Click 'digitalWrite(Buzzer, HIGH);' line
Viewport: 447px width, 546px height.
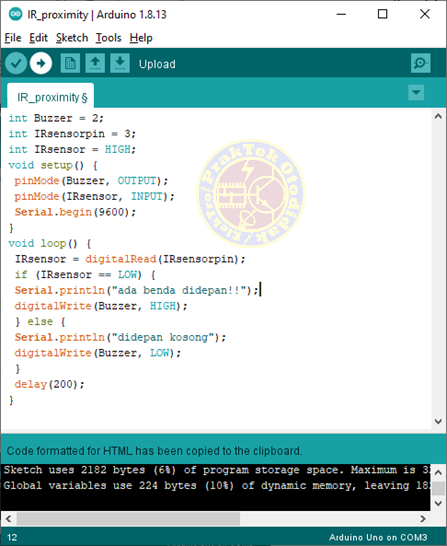pyautogui.click(x=101, y=306)
